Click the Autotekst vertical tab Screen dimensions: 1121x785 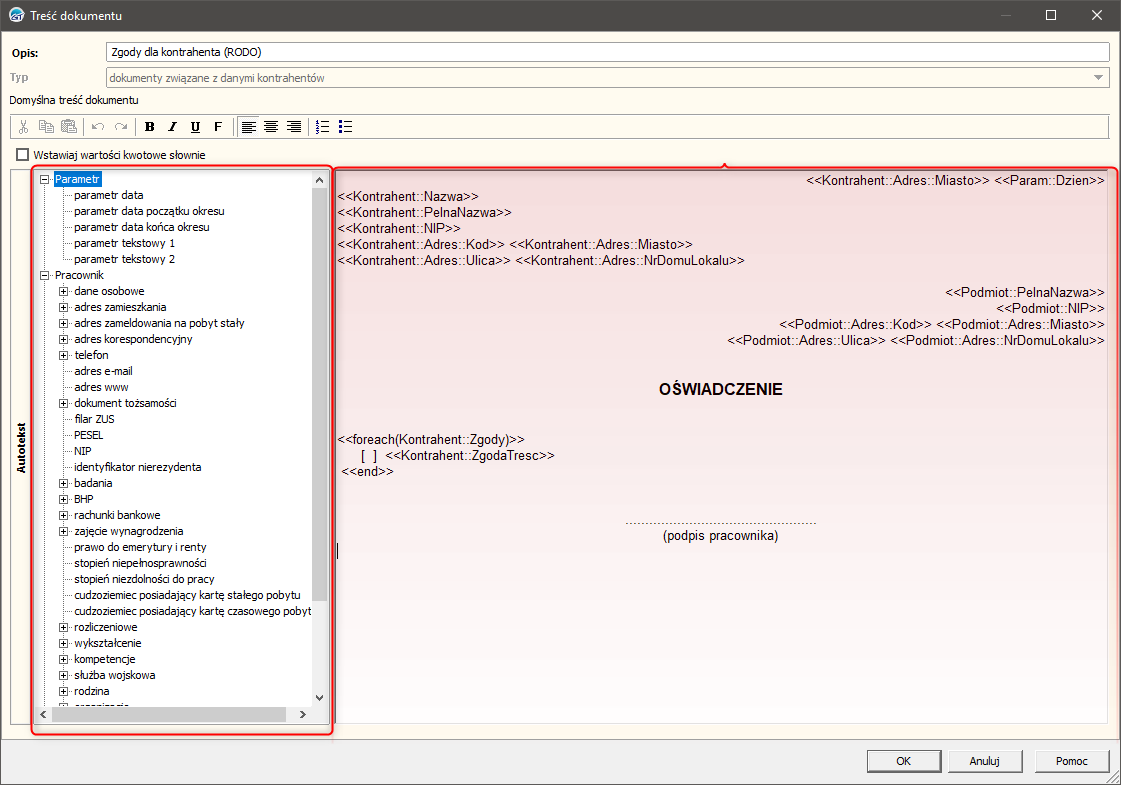click(21, 448)
